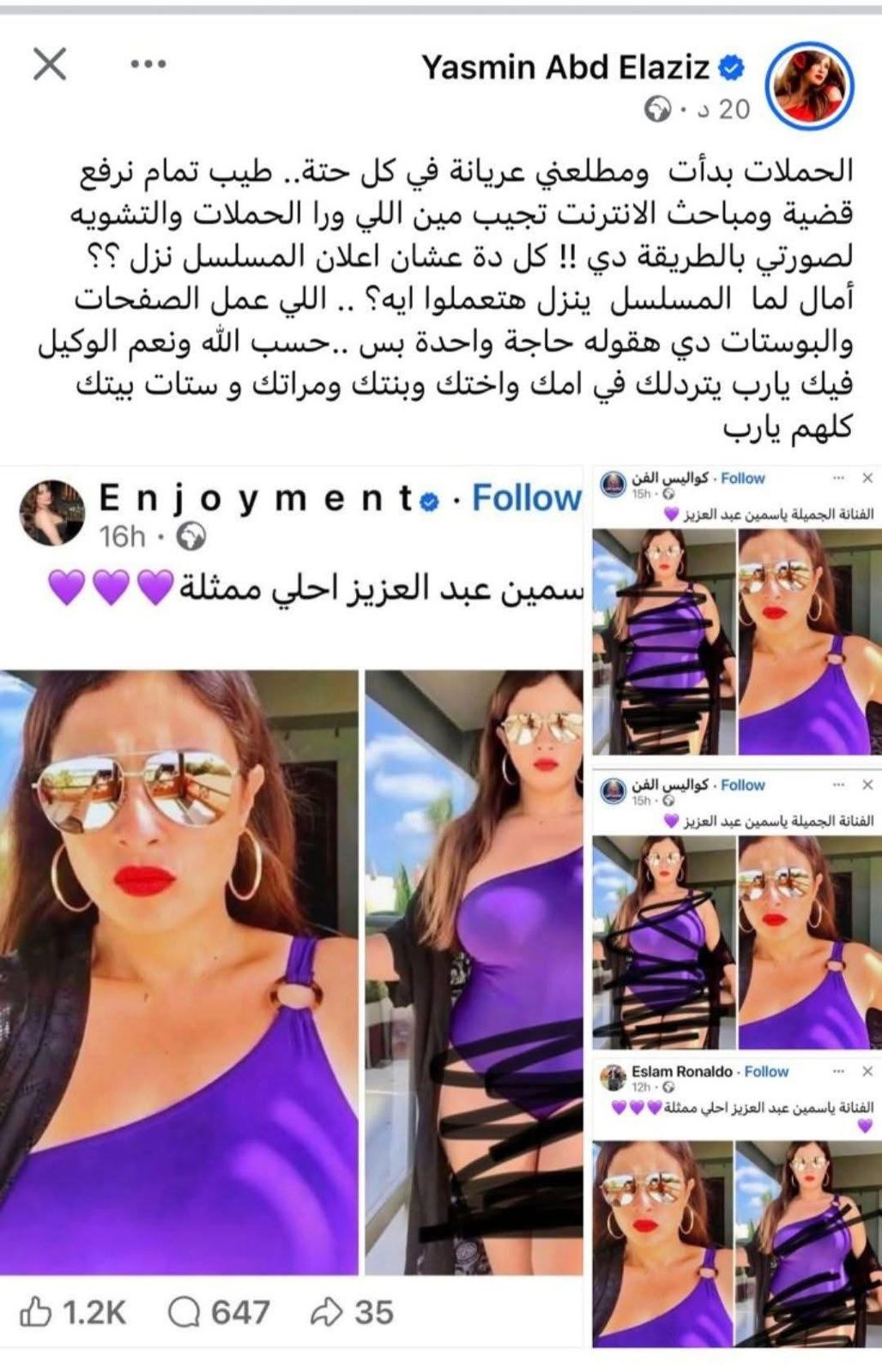Image resolution: width=882 pixels, height=1372 pixels.
Task: Follow the second كواليس الفن post
Action: (x=742, y=785)
